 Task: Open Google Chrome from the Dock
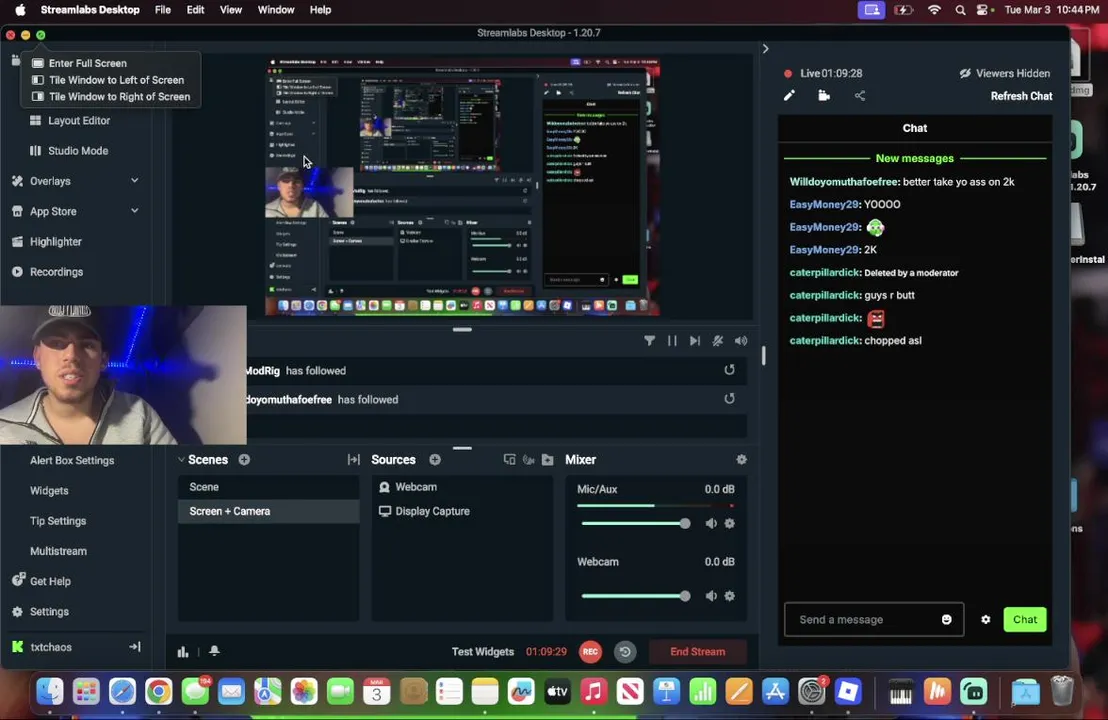[158, 692]
